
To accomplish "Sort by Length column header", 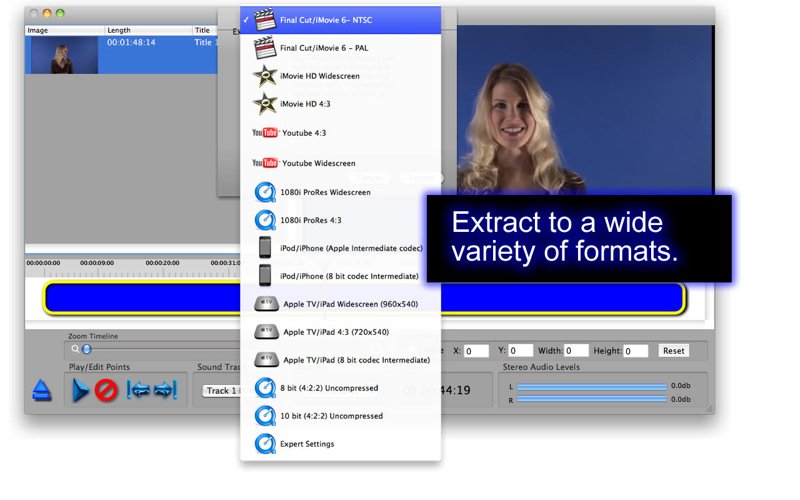I will point(148,30).
